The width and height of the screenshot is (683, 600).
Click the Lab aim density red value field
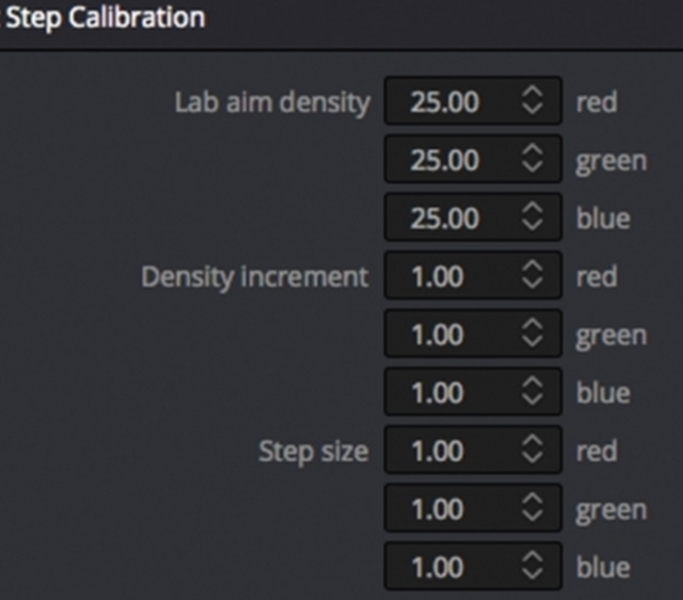click(x=445, y=102)
